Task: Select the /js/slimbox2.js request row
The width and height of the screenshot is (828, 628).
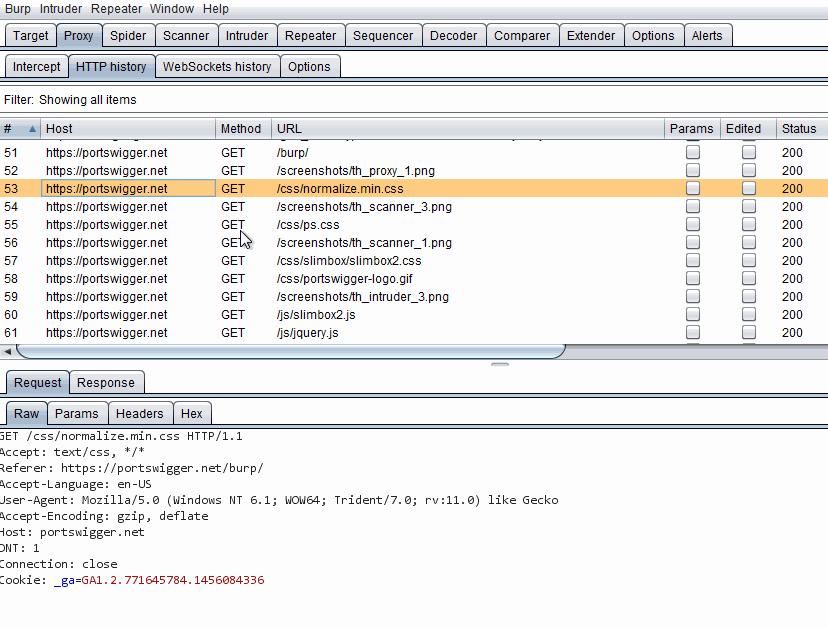Action: [x=315, y=315]
